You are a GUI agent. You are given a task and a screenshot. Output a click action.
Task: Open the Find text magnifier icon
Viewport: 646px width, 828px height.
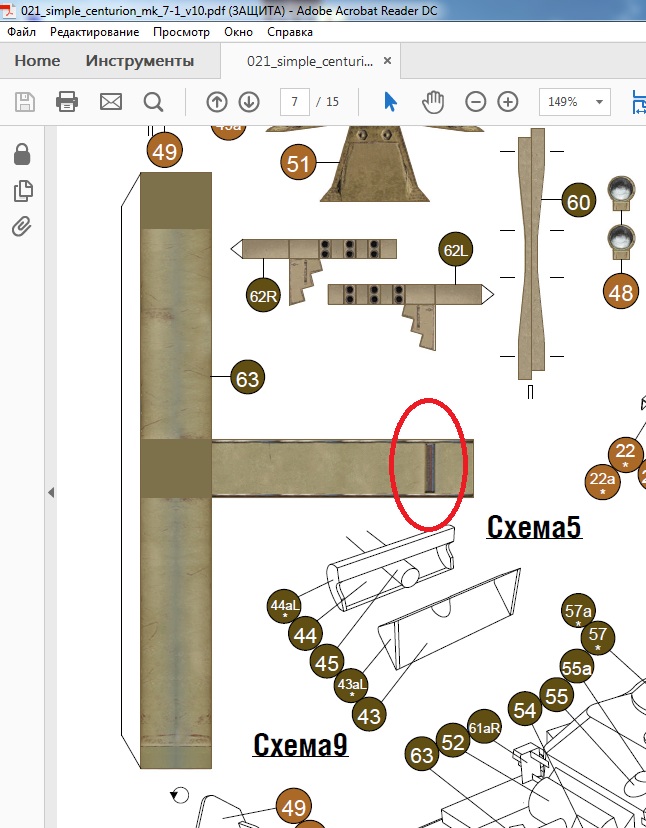click(153, 101)
